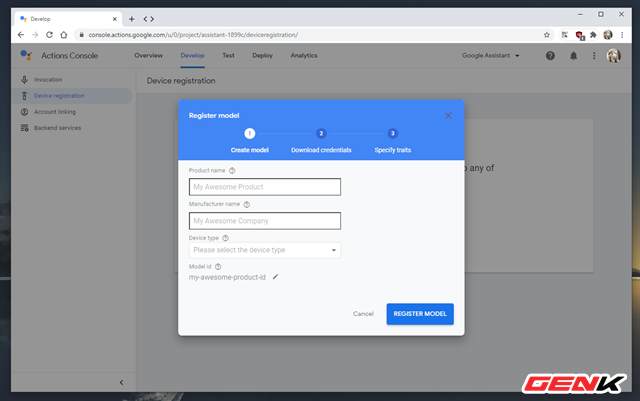Click the Specify traits step label

coord(393,150)
